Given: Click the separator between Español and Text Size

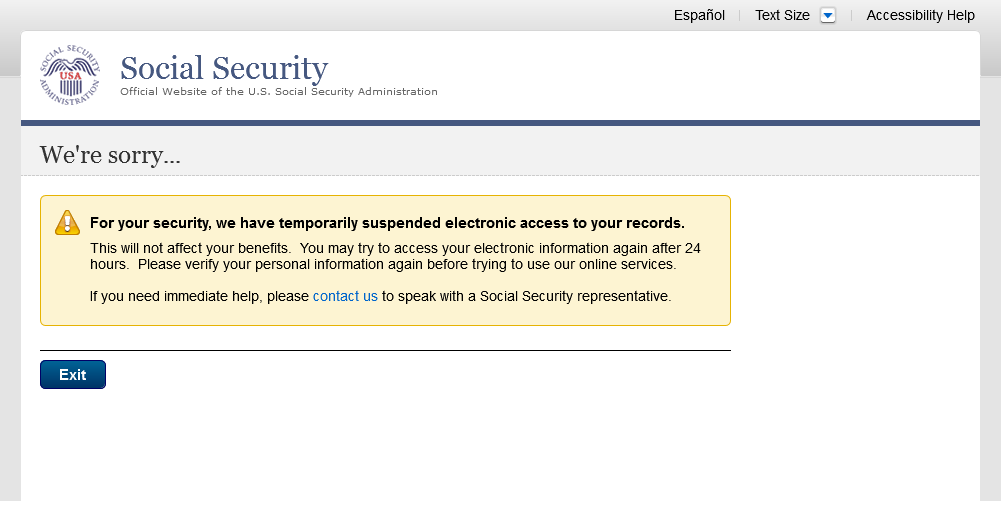Looking at the screenshot, I should (739, 15).
